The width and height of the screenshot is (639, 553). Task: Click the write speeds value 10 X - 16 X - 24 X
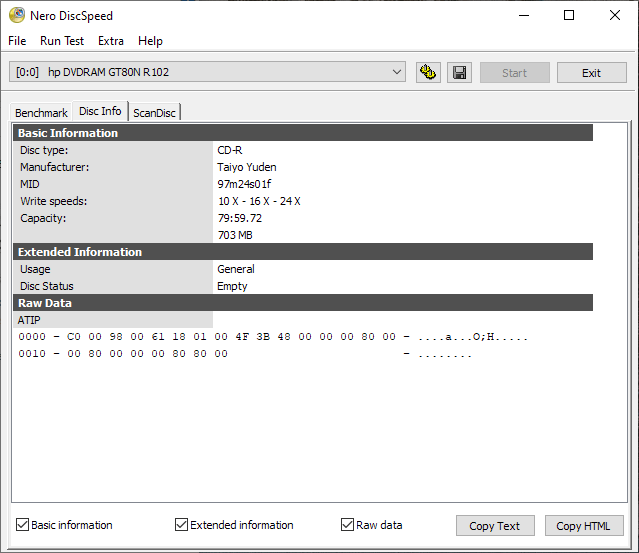tap(259, 201)
